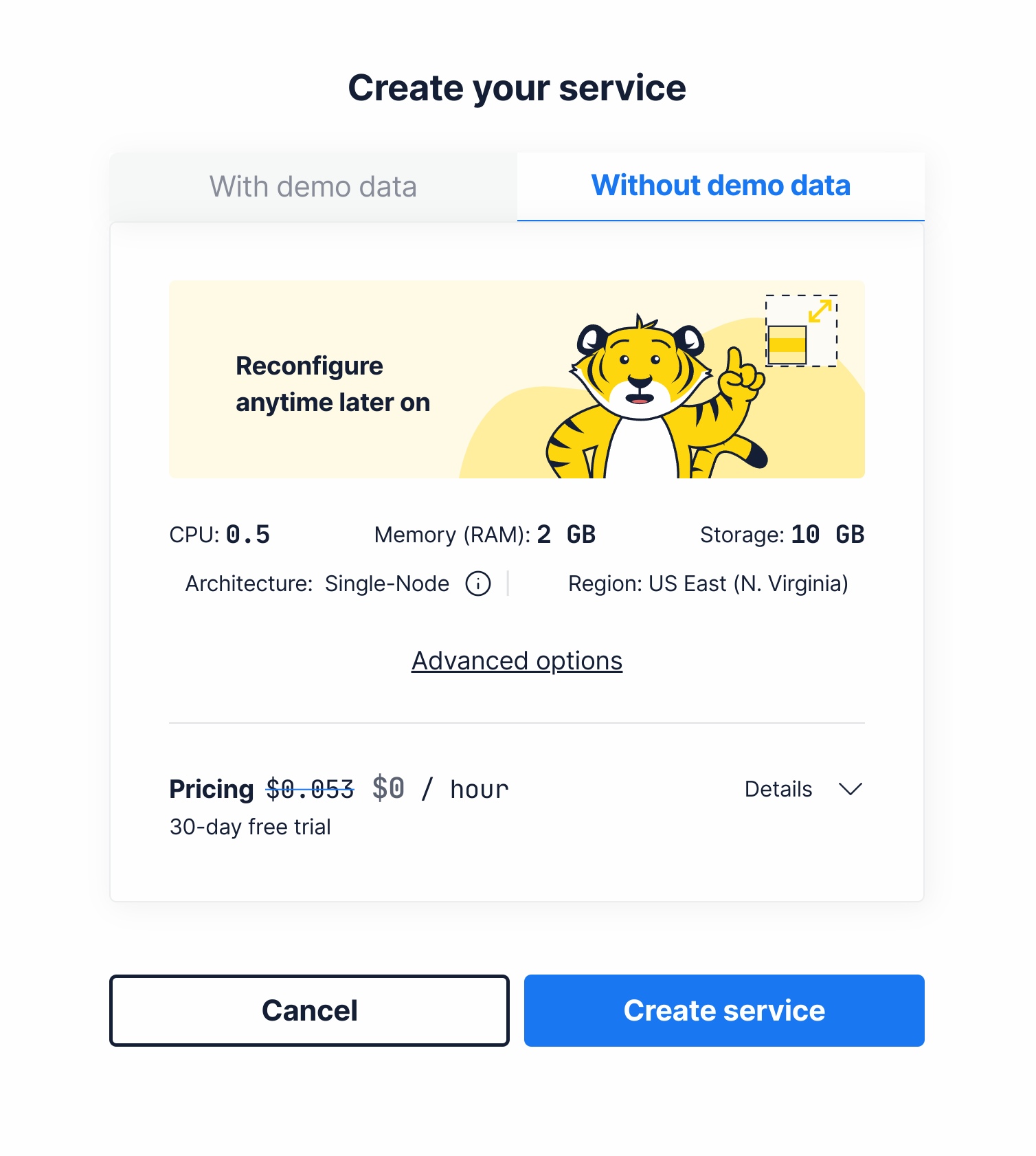Select the Without demo data tab
Screen dimensions: 1036x1156
(x=721, y=186)
